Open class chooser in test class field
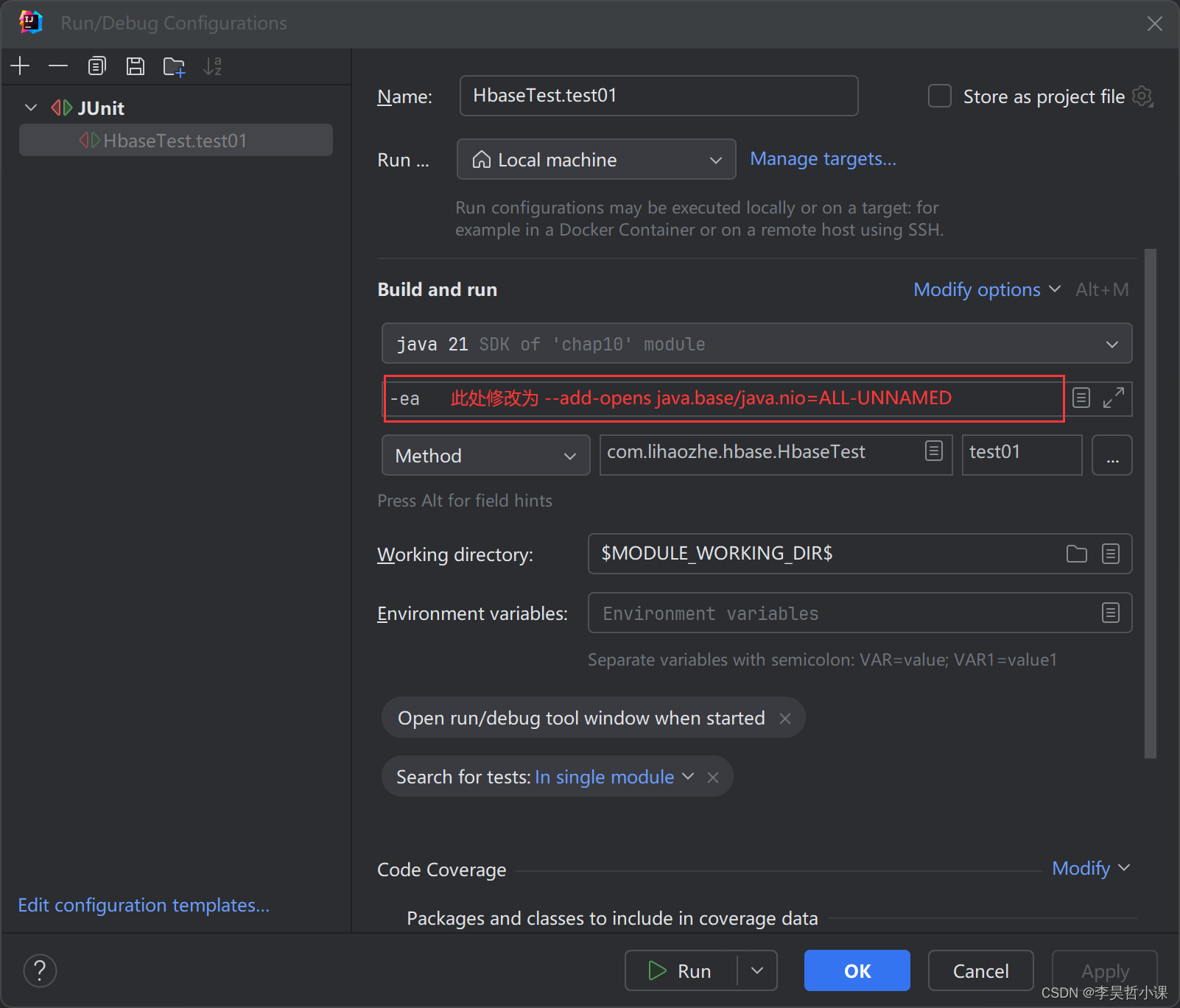This screenshot has height=1008, width=1180. pos(934,451)
